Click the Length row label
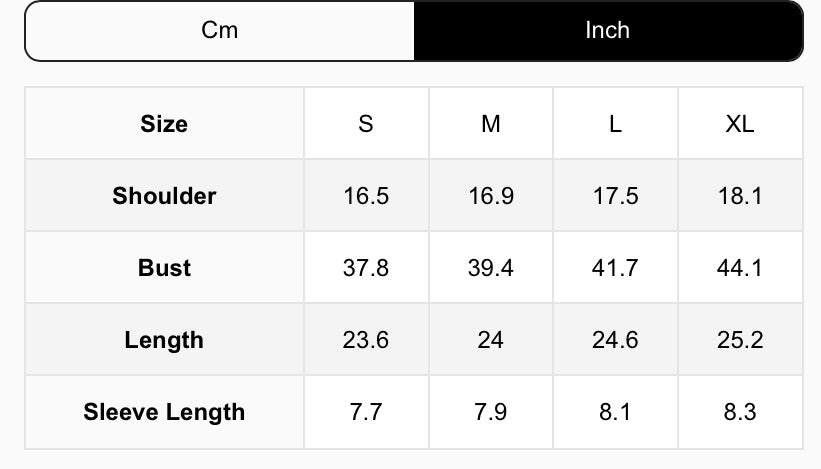 [x=164, y=340]
